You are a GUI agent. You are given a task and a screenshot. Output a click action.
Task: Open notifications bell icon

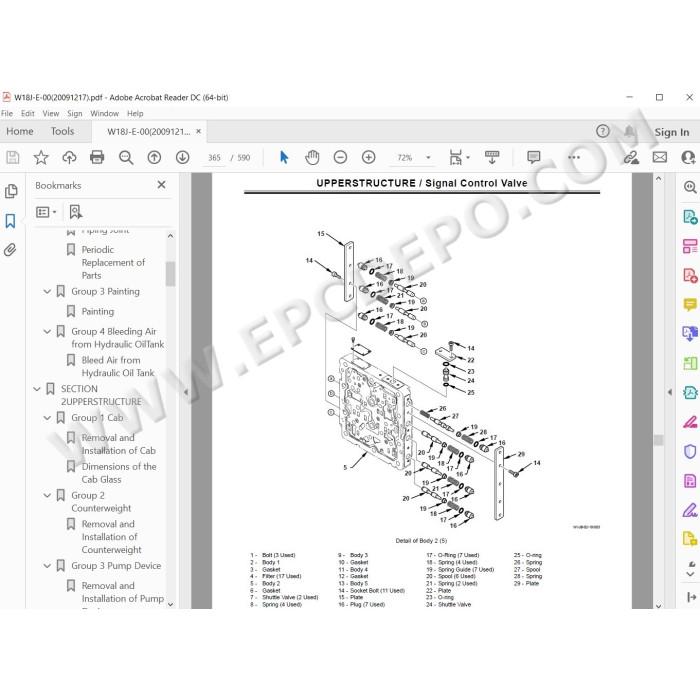(x=629, y=131)
